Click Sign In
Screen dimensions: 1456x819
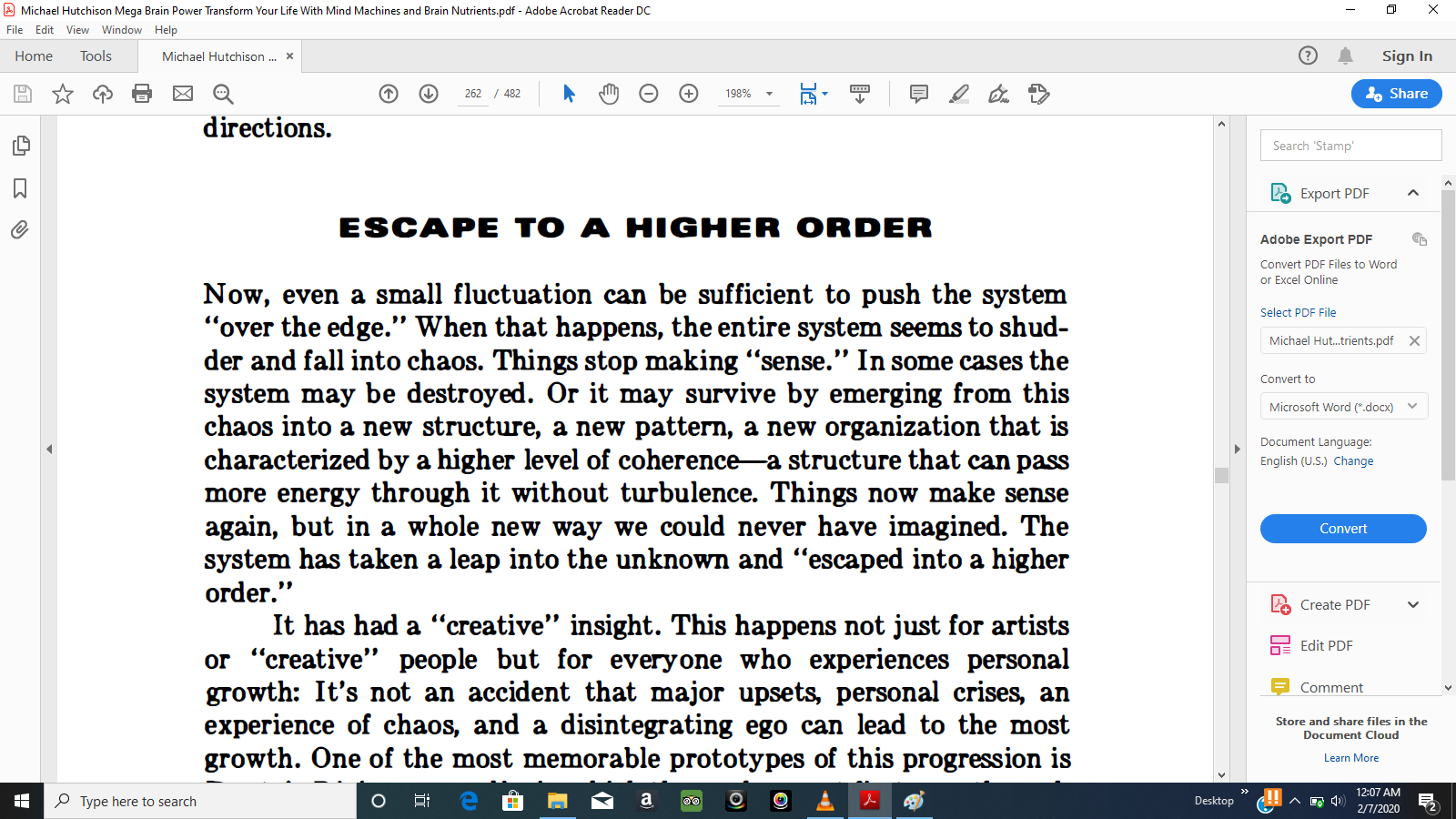tap(1407, 56)
